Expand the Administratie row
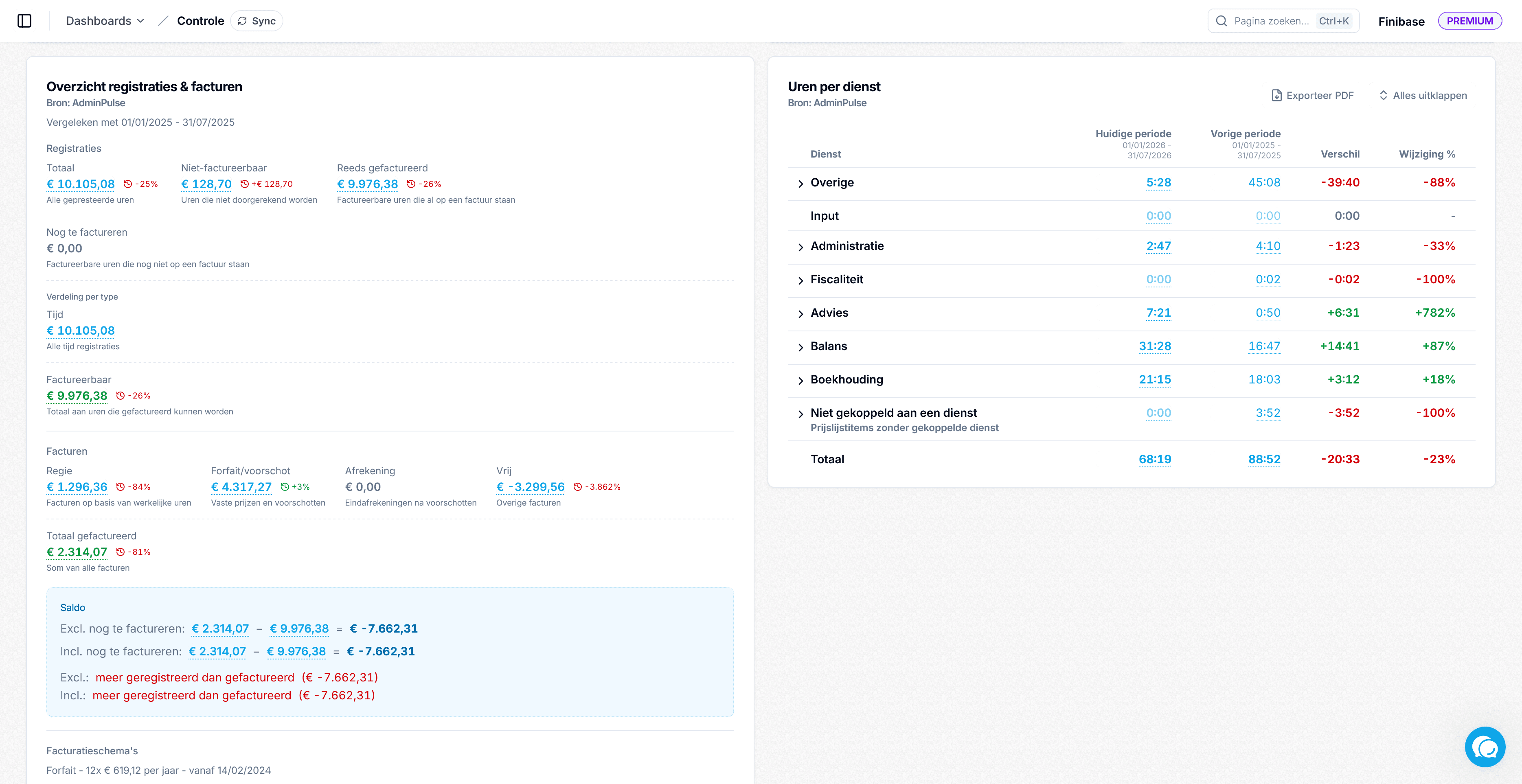Image resolution: width=1522 pixels, height=784 pixels. point(800,247)
